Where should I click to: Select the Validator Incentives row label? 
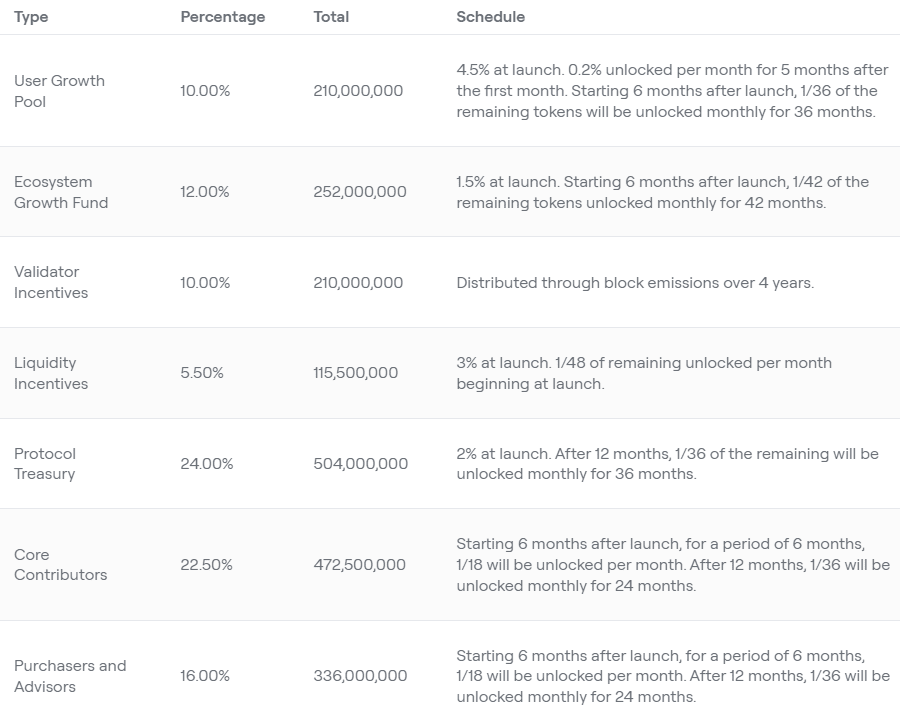pyautogui.click(x=51, y=282)
